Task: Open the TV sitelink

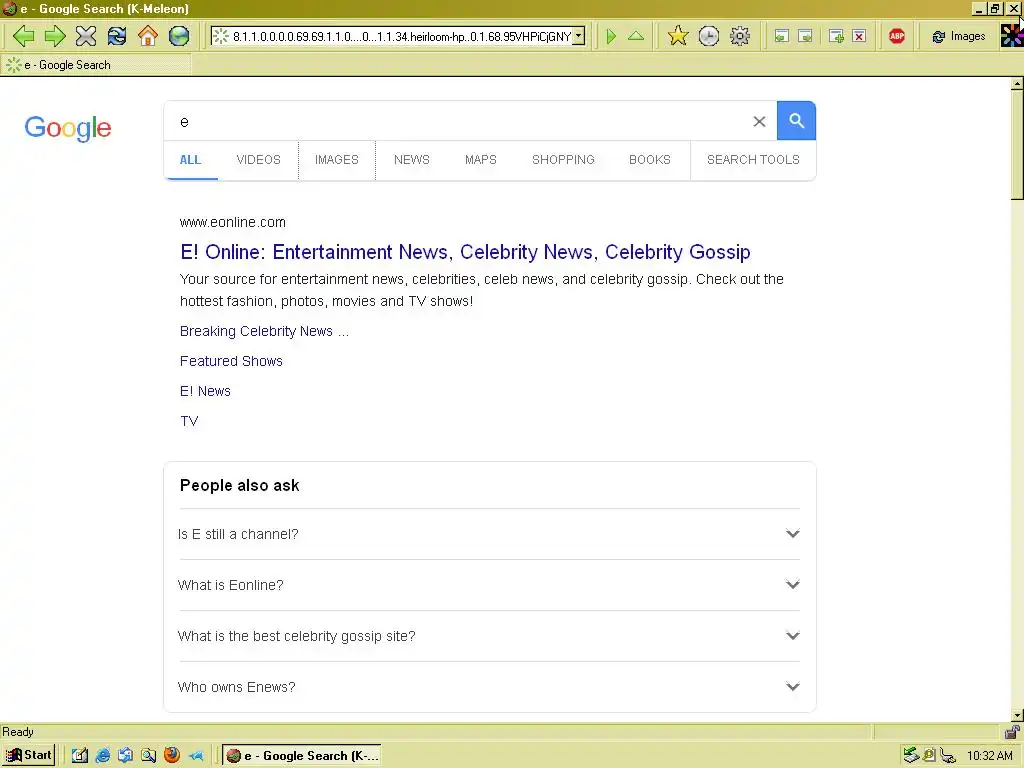Action: pyautogui.click(x=189, y=421)
